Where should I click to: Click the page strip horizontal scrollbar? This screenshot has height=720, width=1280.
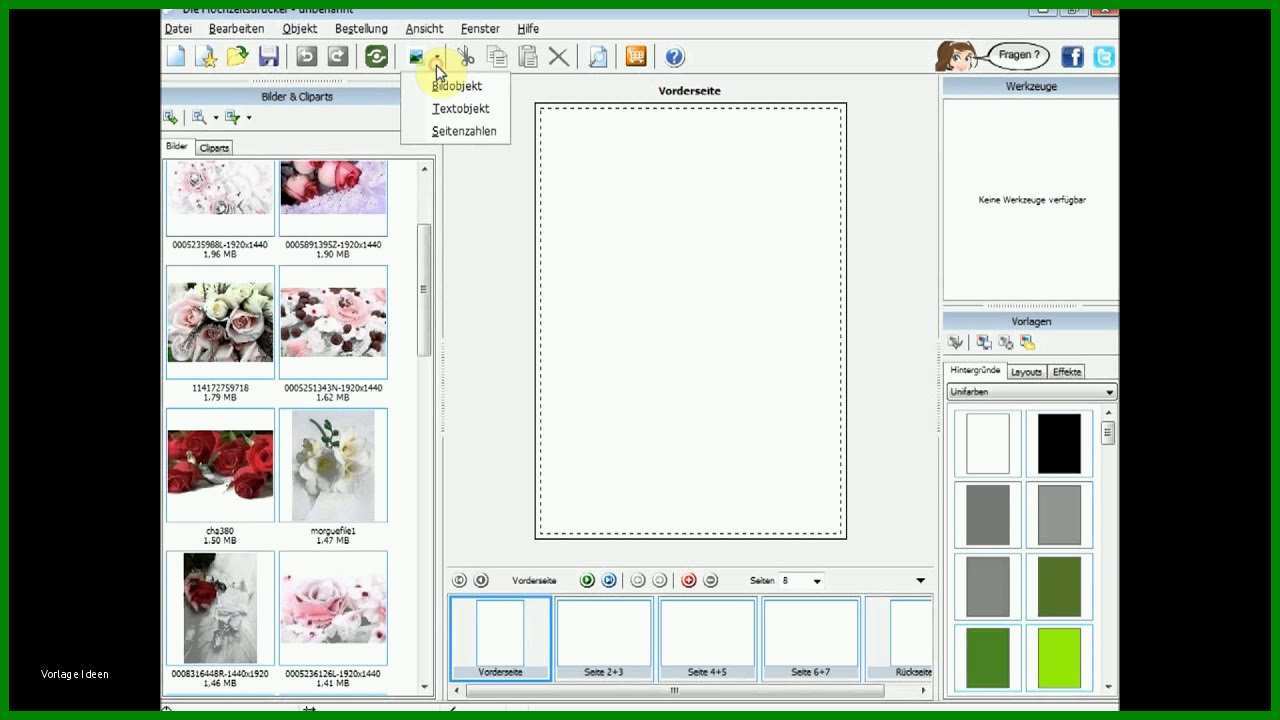coord(674,690)
